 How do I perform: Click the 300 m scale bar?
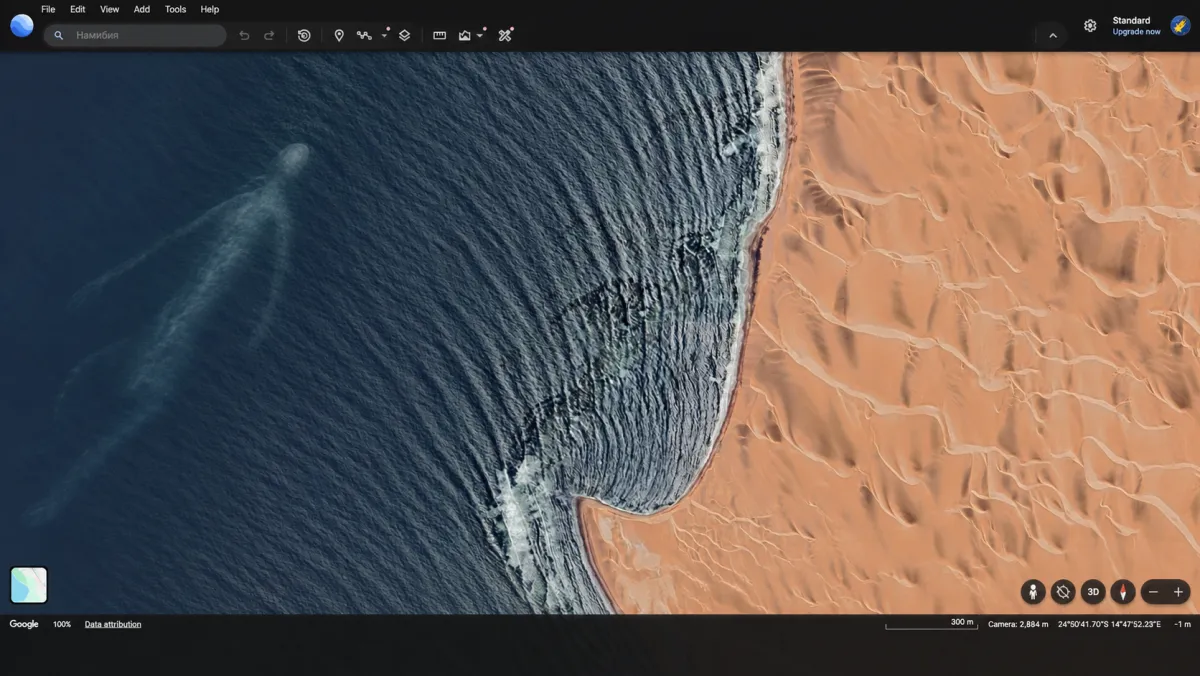tap(931, 624)
